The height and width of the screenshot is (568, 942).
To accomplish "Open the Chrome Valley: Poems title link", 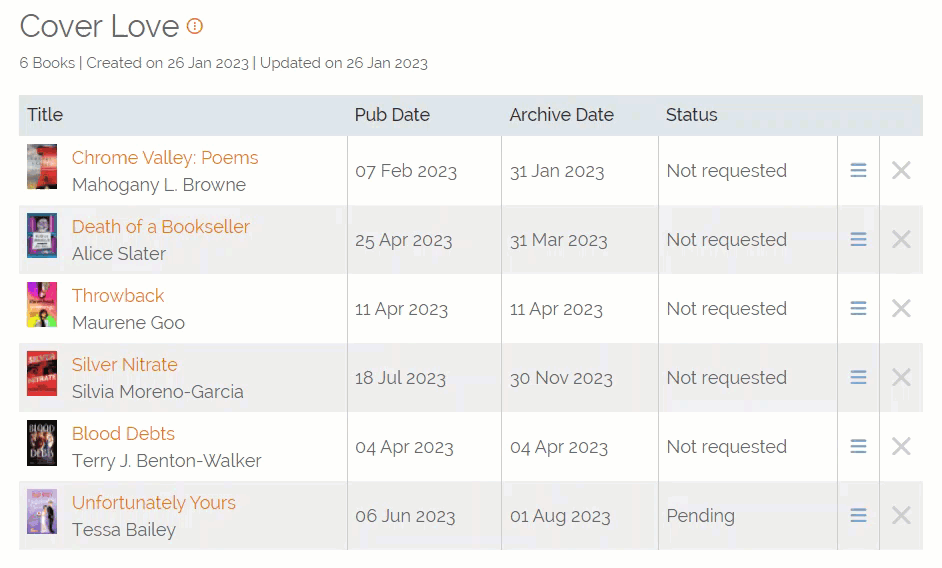I will click(165, 158).
